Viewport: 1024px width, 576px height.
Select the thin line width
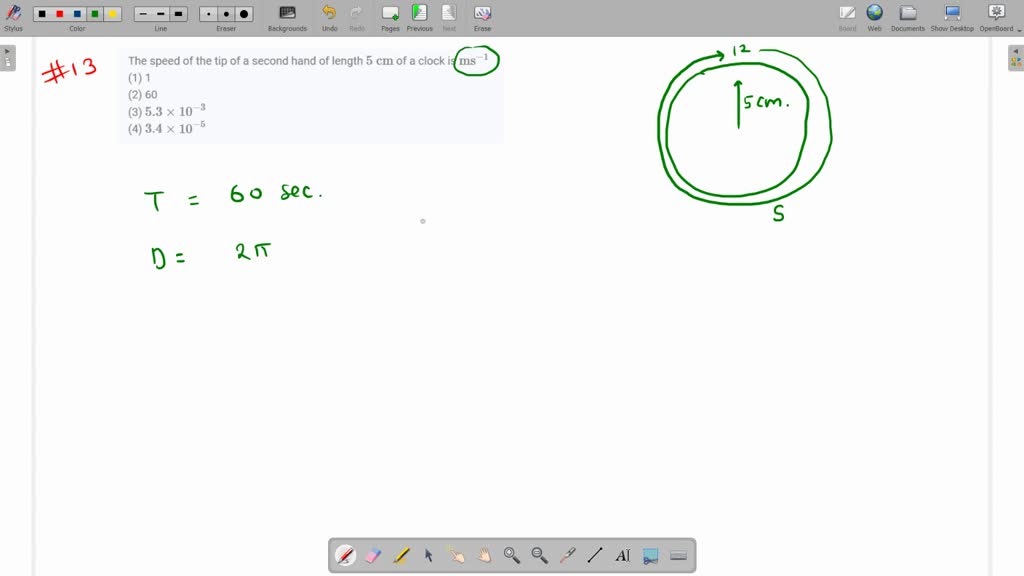[143, 14]
